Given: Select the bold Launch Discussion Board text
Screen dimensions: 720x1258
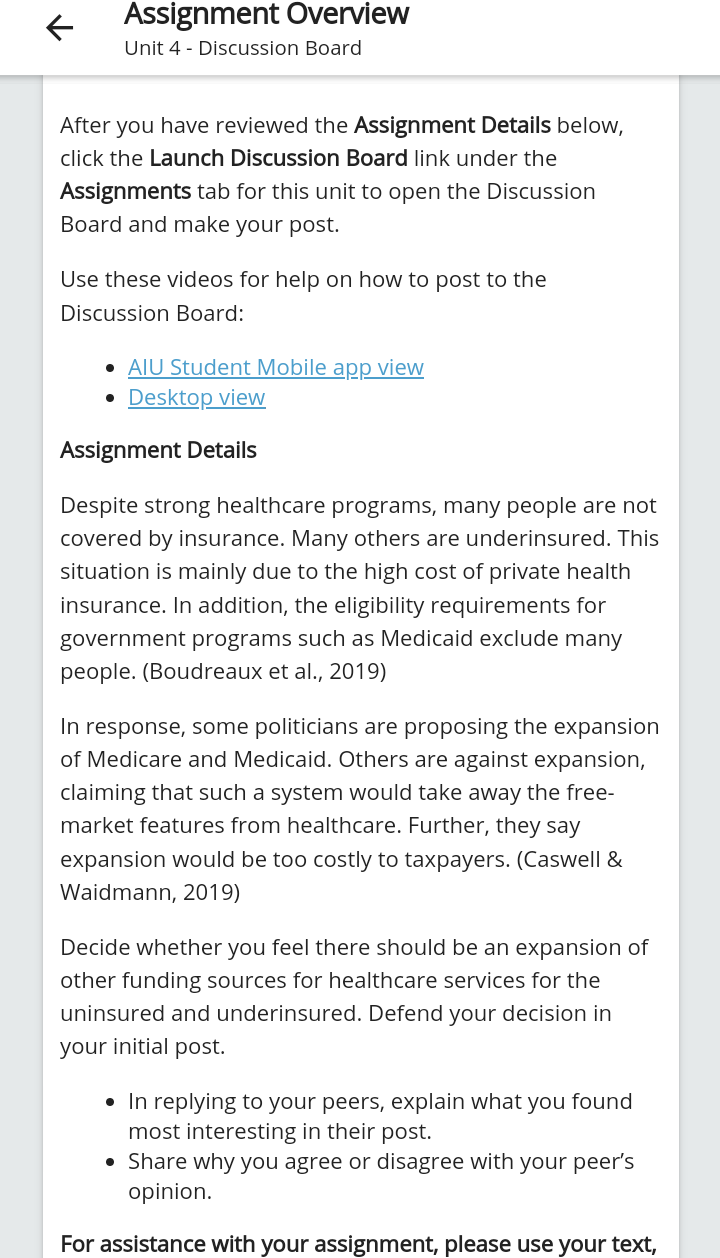Looking at the screenshot, I should 278,158.
